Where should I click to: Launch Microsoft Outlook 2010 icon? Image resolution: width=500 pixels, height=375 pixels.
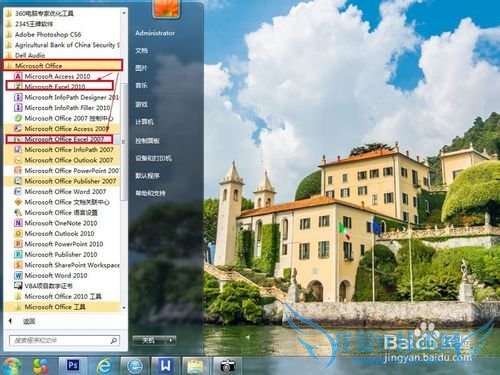(18, 234)
